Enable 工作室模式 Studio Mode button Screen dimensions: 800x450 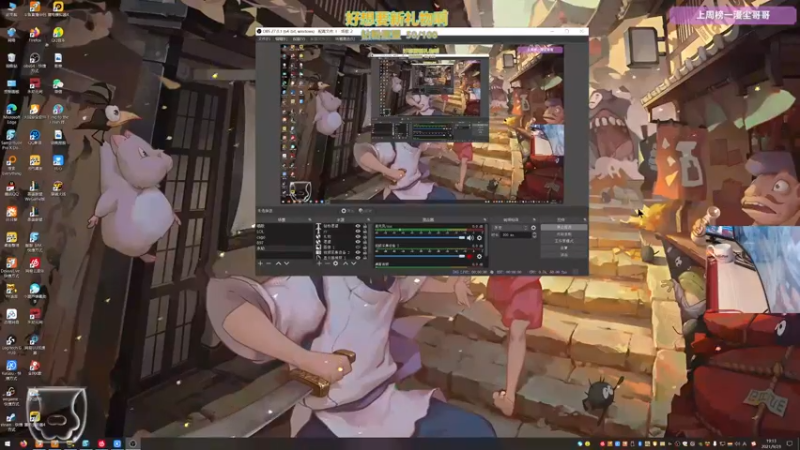pos(564,241)
